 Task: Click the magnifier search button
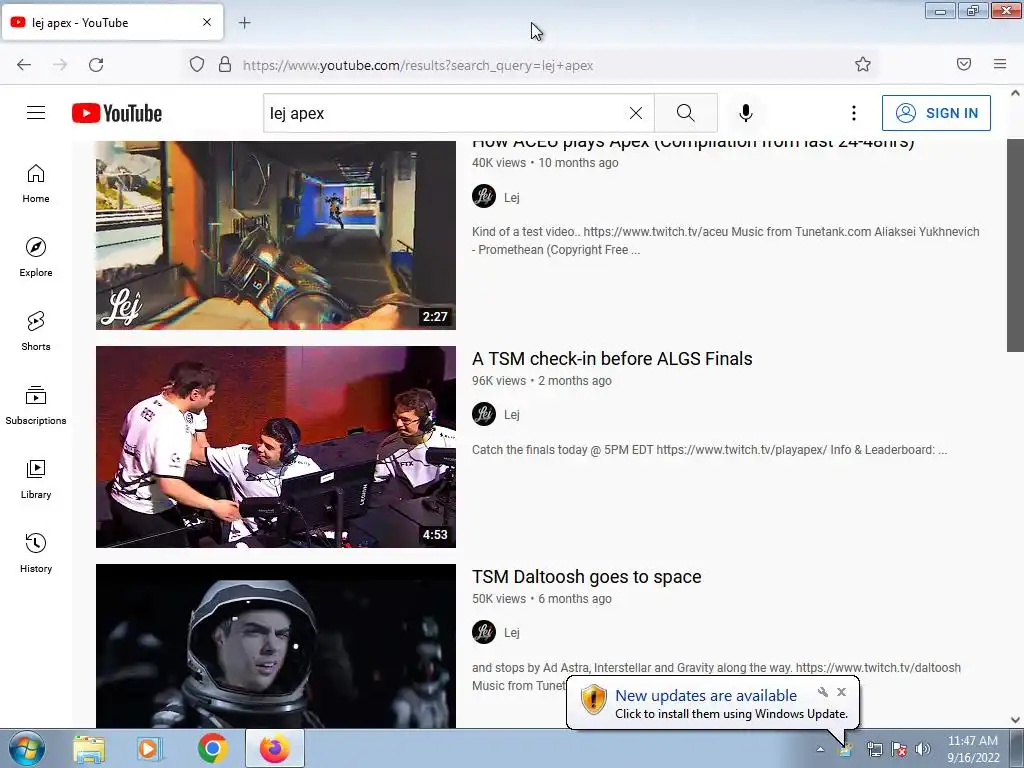click(x=686, y=113)
